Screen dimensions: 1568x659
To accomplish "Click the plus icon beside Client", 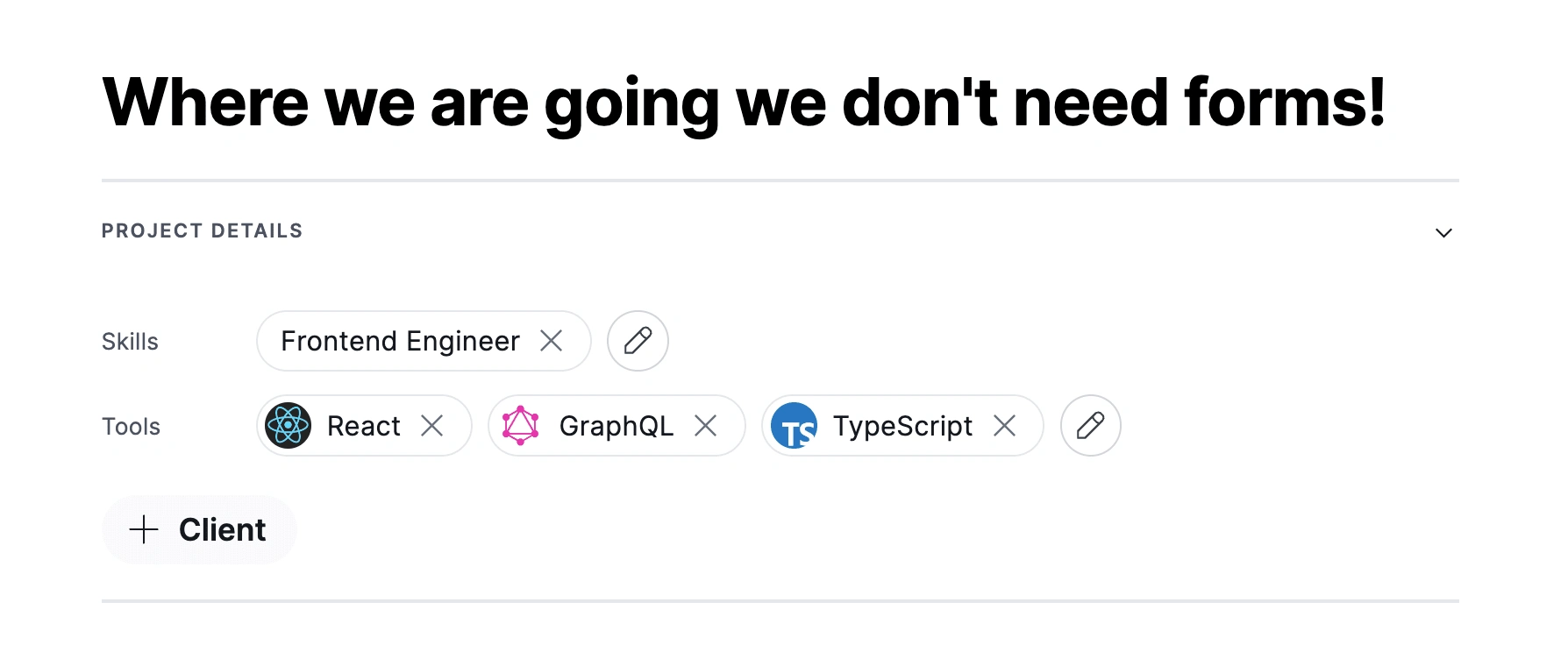I will [x=144, y=529].
